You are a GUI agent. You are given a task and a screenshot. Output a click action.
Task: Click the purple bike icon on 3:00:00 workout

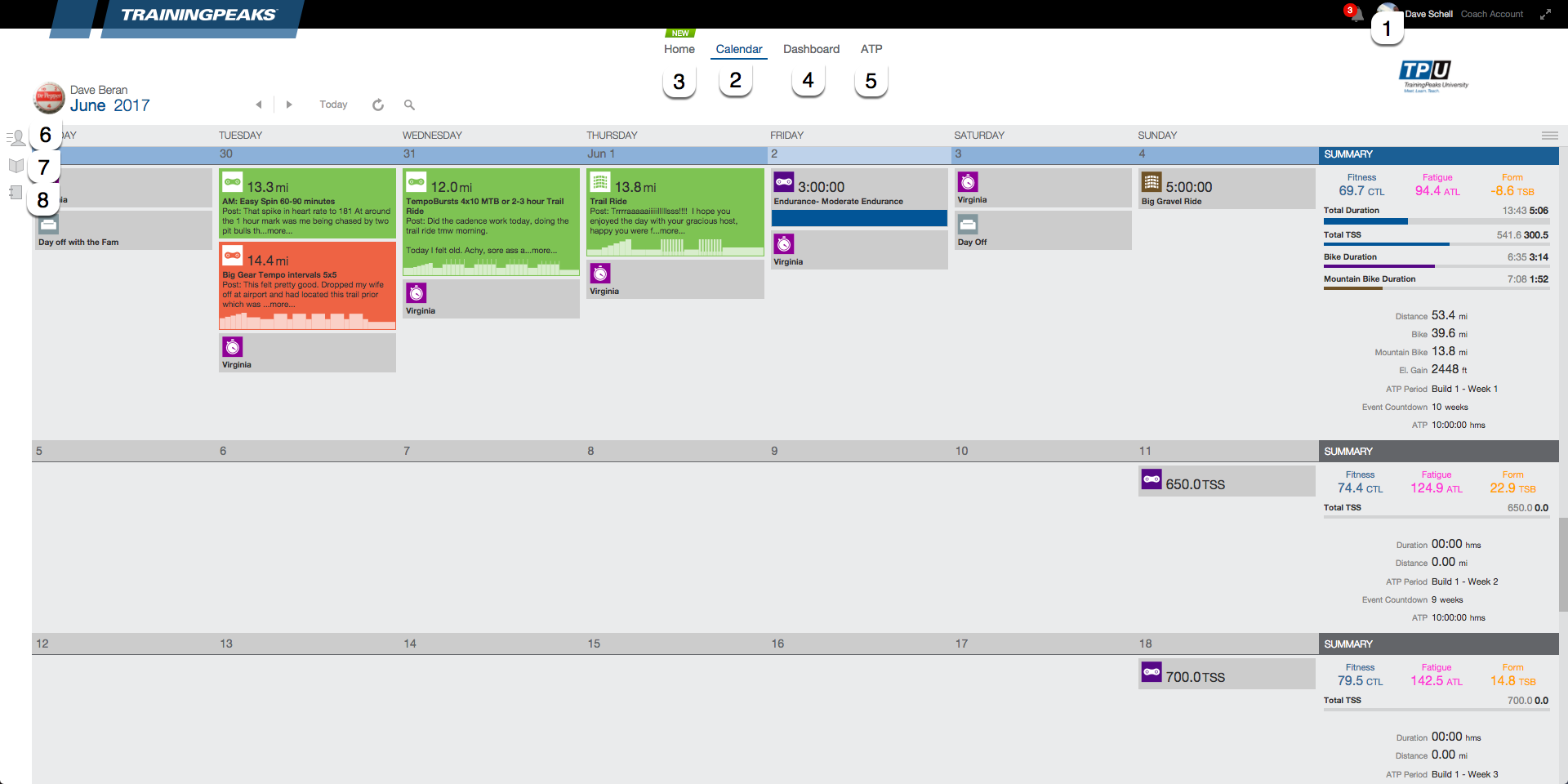click(x=784, y=181)
